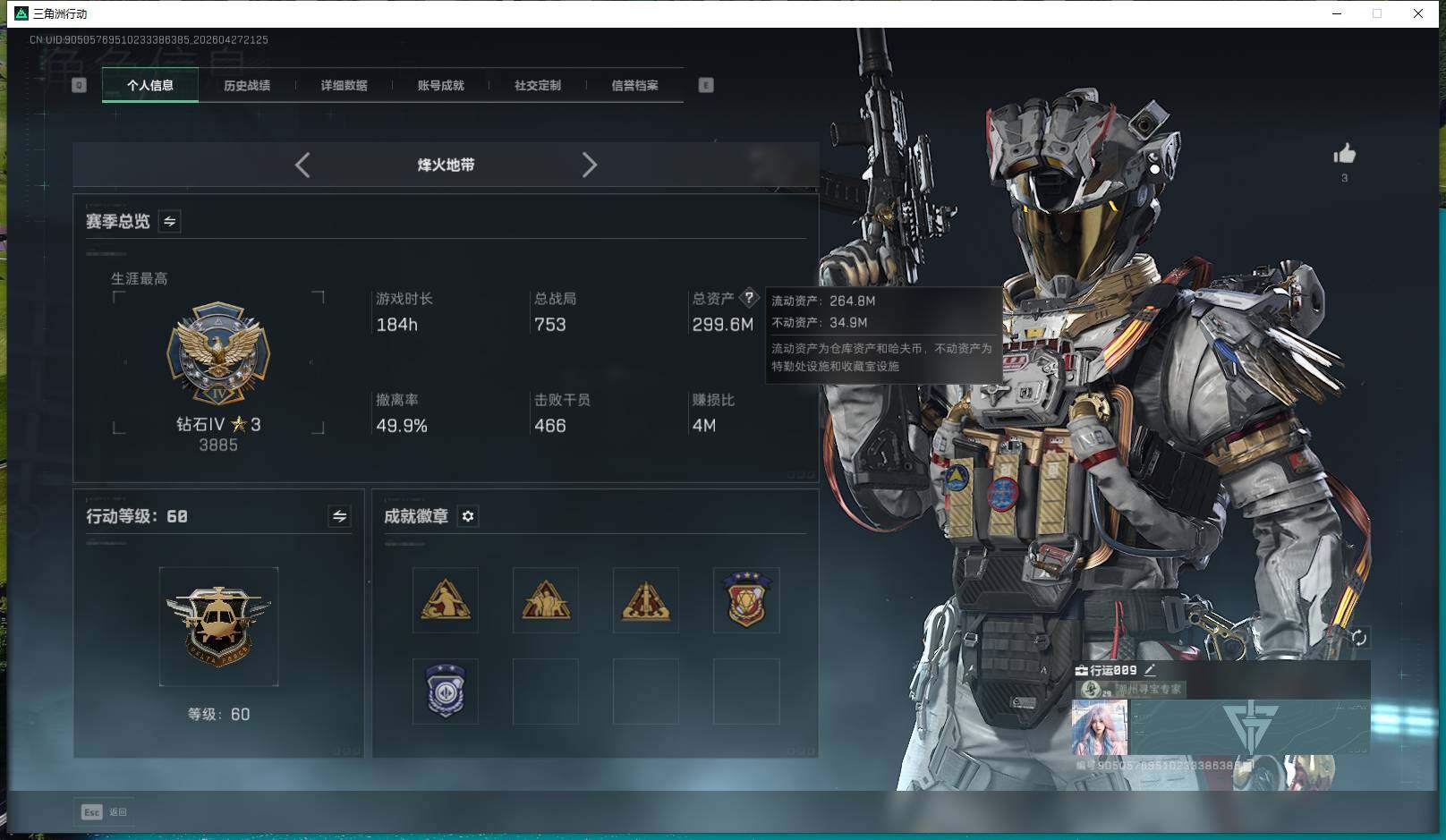Click the question mark icon beside 总资产

tap(750, 298)
